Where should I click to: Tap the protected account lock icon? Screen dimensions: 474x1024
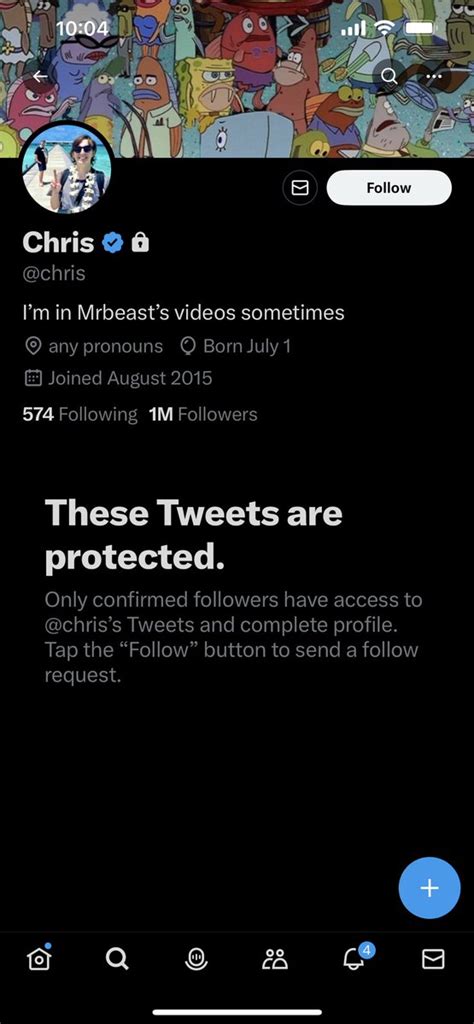(x=140, y=243)
